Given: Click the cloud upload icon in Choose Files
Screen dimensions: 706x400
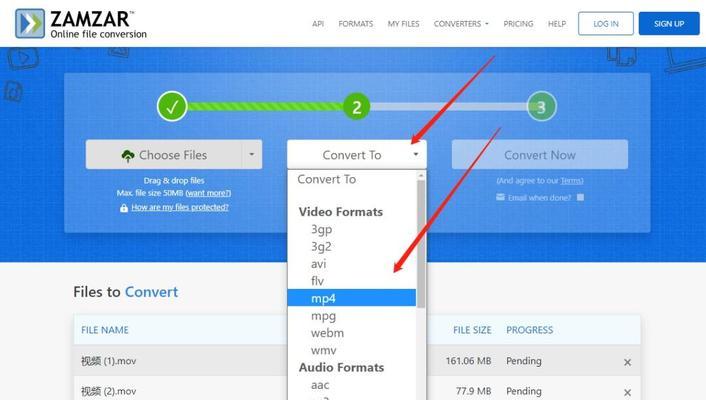Looking at the screenshot, I should coord(128,155).
